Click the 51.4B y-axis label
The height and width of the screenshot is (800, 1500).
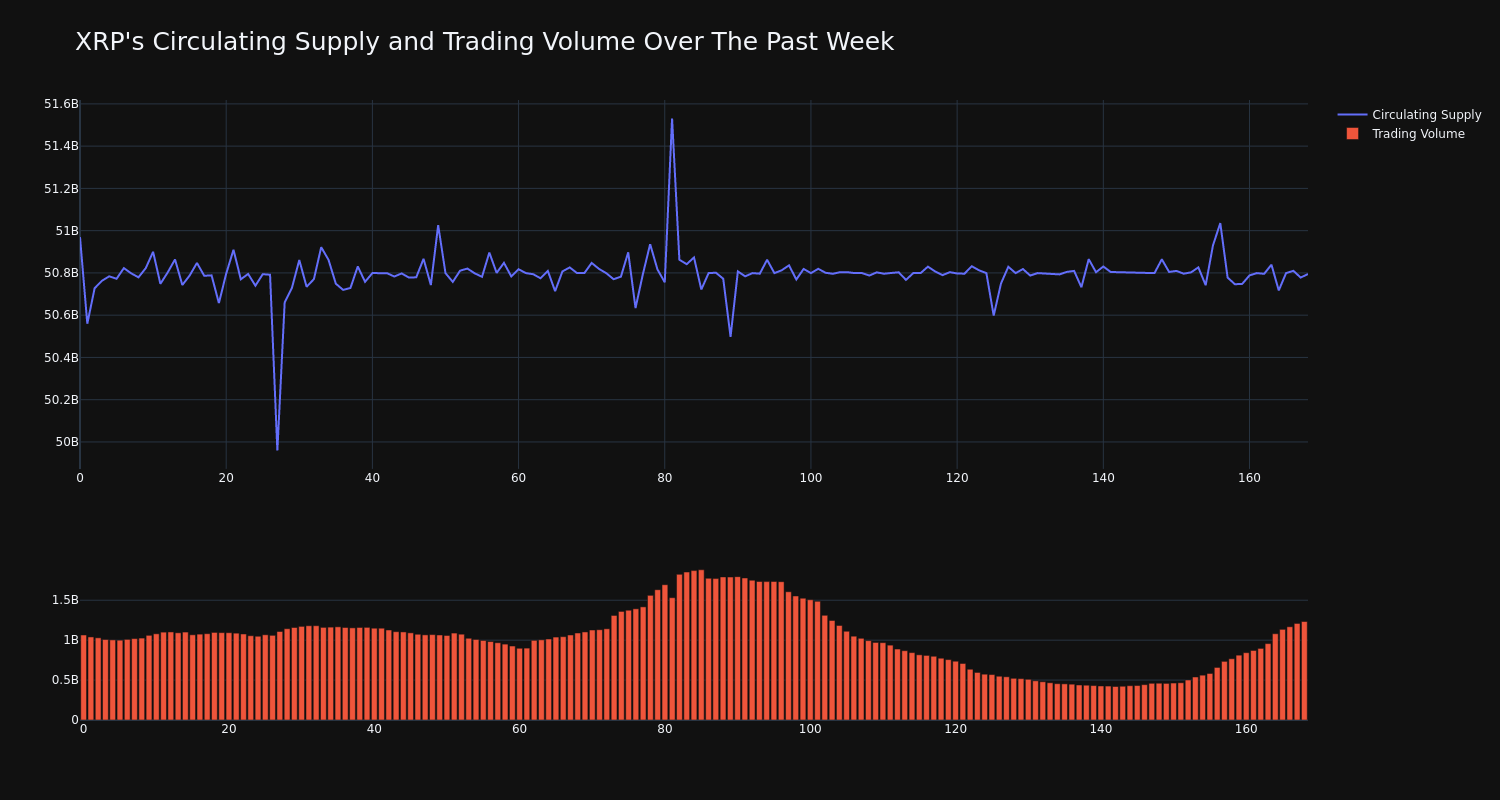pyautogui.click(x=61, y=146)
